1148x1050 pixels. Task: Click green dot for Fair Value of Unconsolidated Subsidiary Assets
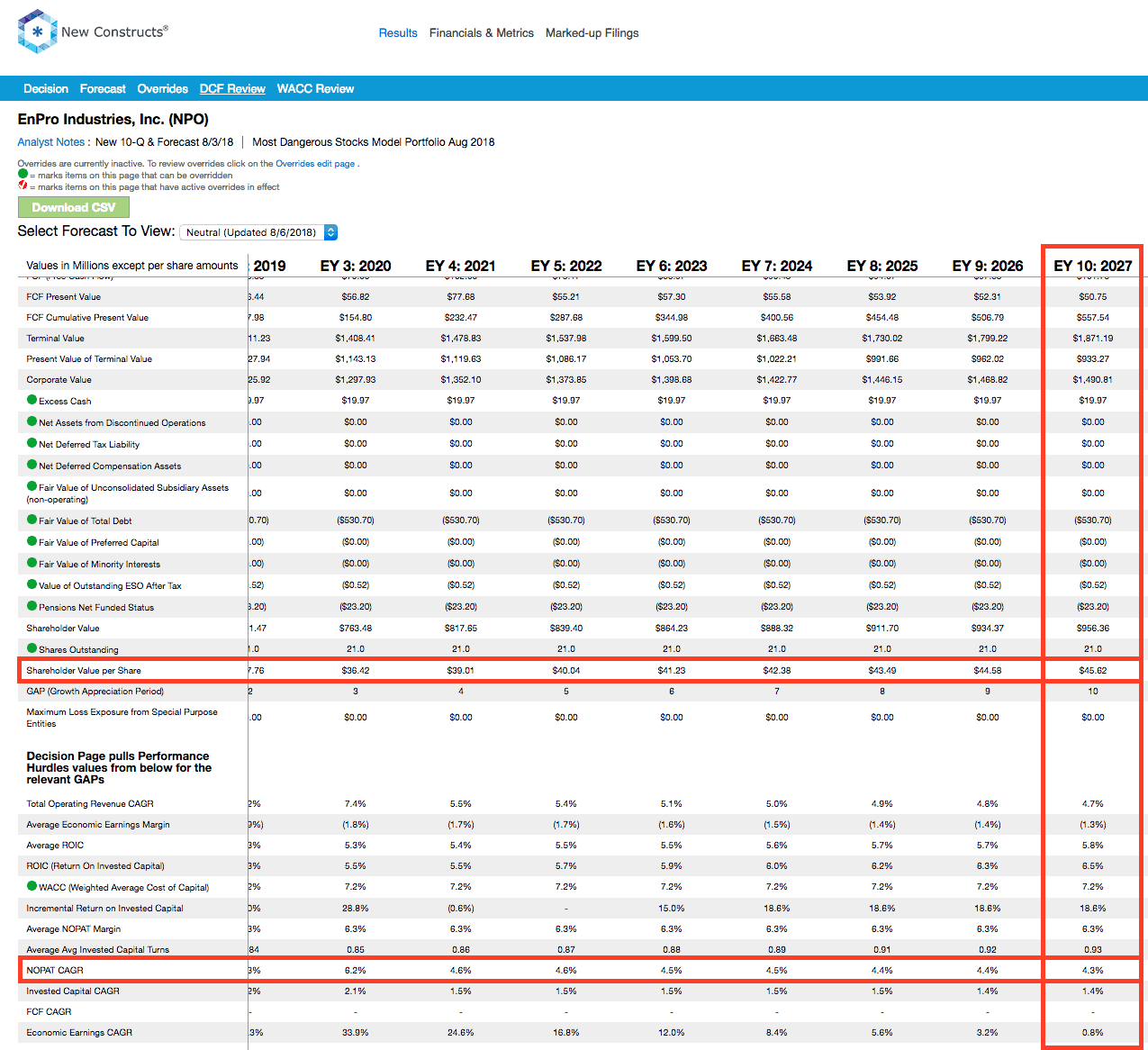(x=32, y=486)
